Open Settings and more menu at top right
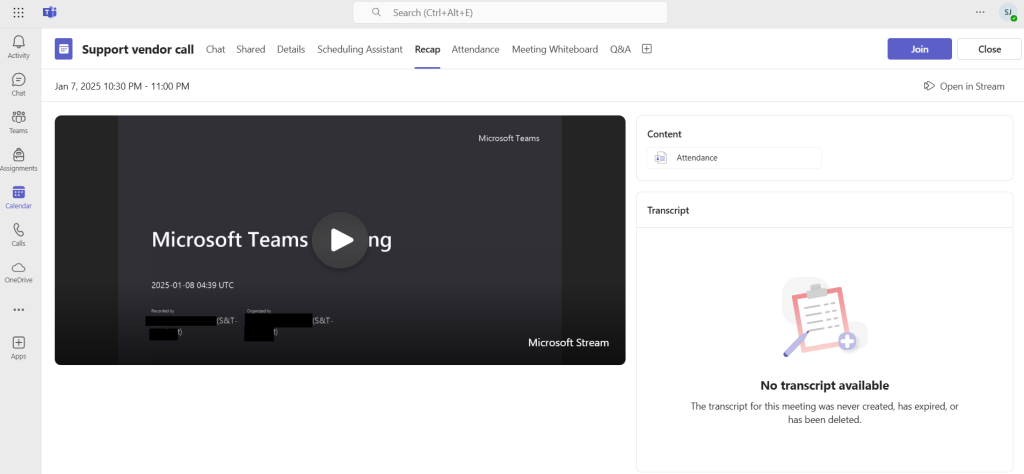The height and width of the screenshot is (474, 1024). click(980, 12)
